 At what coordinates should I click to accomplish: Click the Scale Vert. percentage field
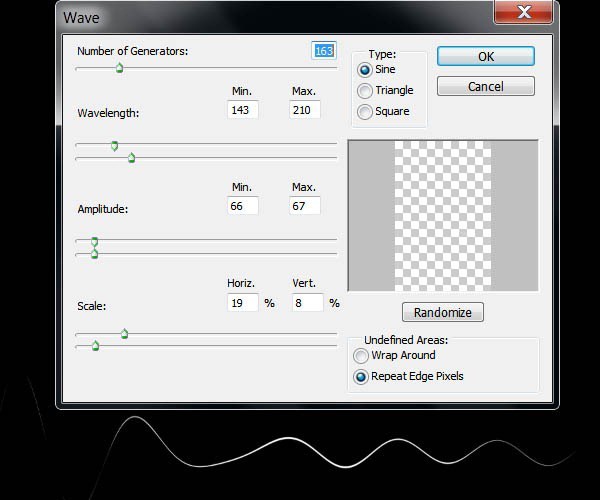(x=308, y=301)
